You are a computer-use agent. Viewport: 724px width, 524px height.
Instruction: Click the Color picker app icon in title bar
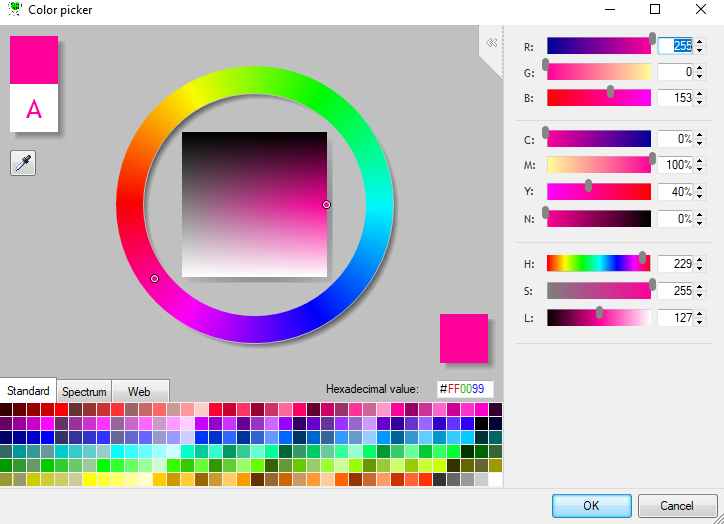click(x=13, y=9)
